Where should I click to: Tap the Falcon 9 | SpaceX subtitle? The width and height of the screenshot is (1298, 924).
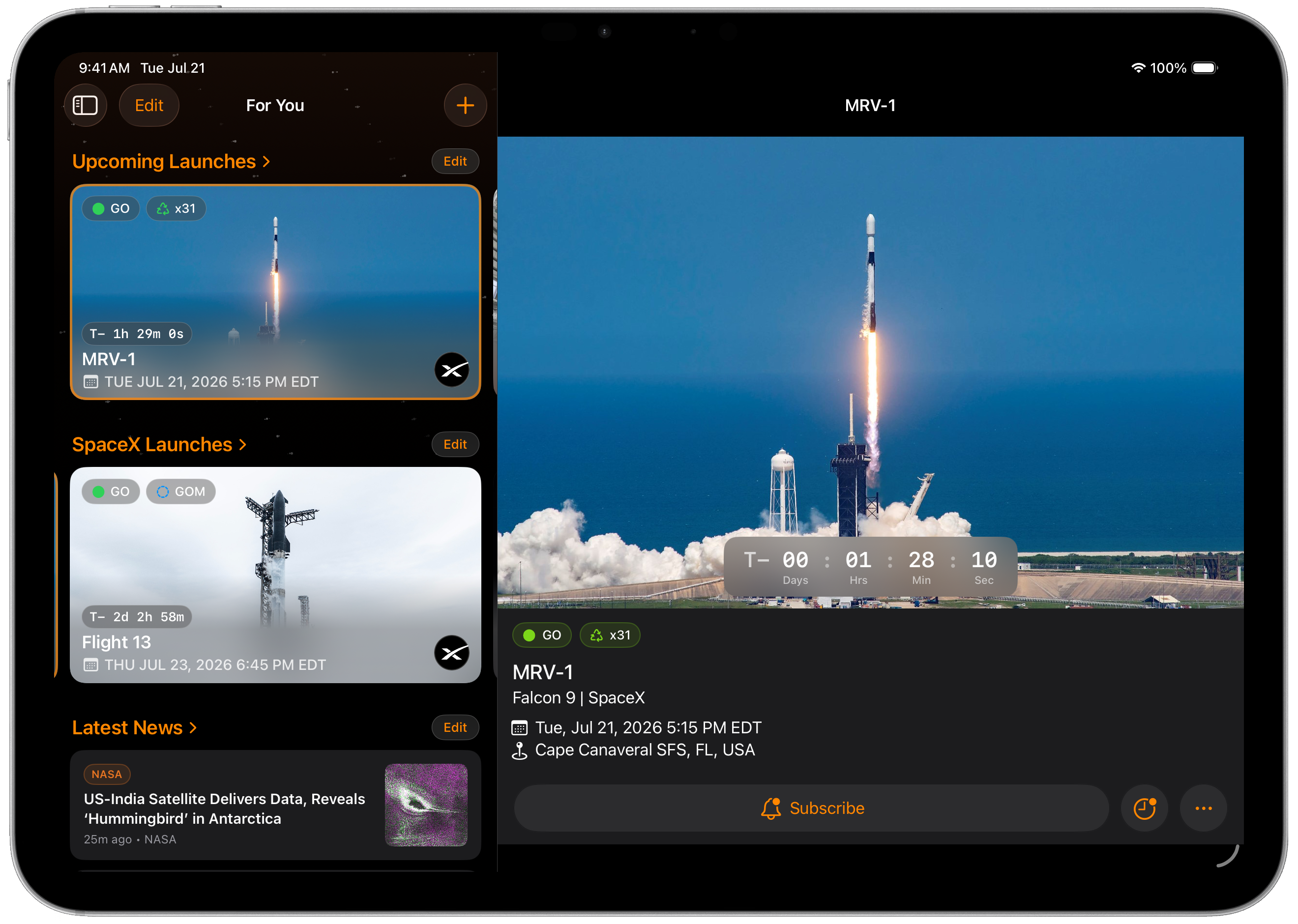tap(579, 698)
